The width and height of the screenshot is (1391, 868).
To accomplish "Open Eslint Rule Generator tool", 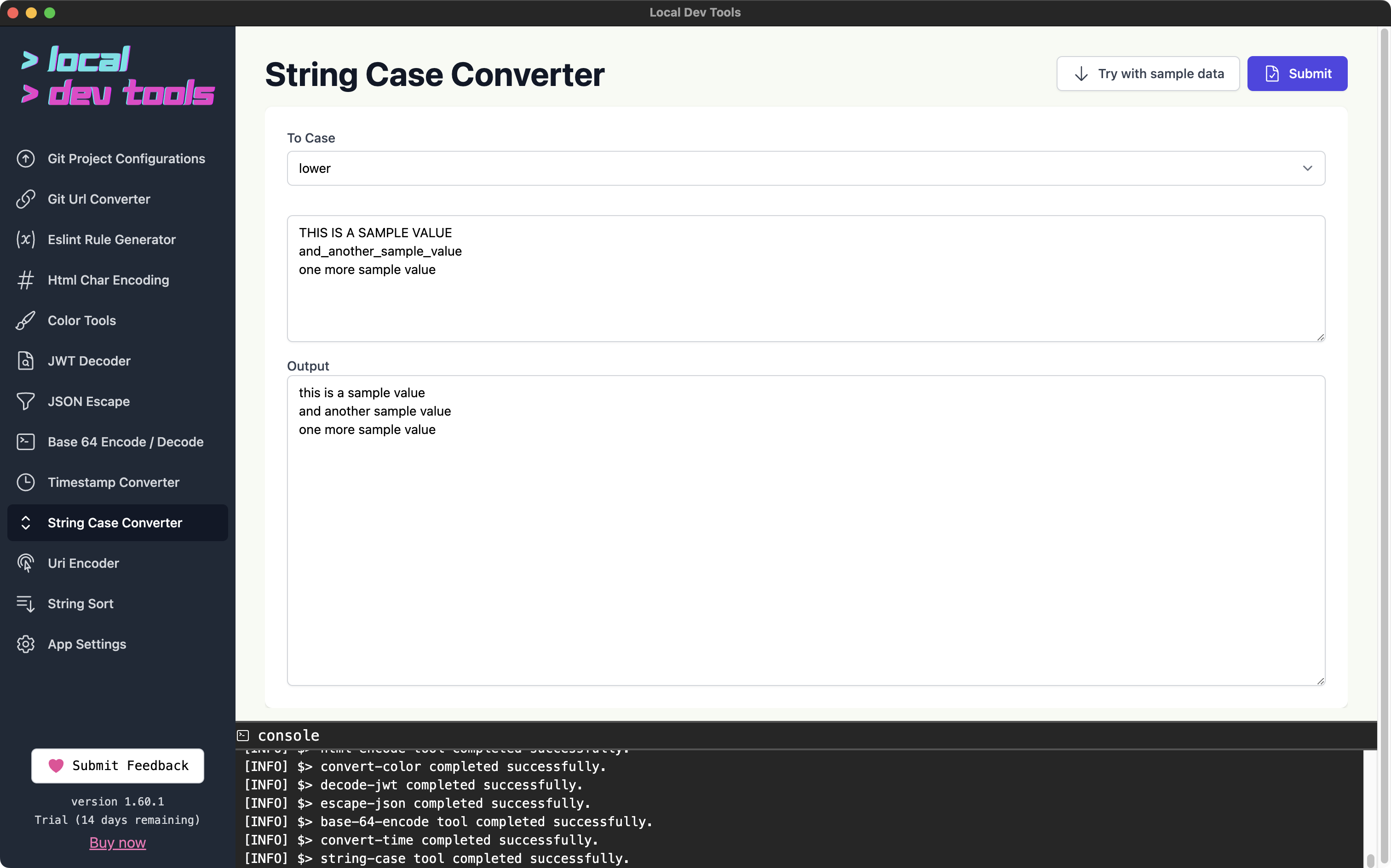I will point(118,240).
